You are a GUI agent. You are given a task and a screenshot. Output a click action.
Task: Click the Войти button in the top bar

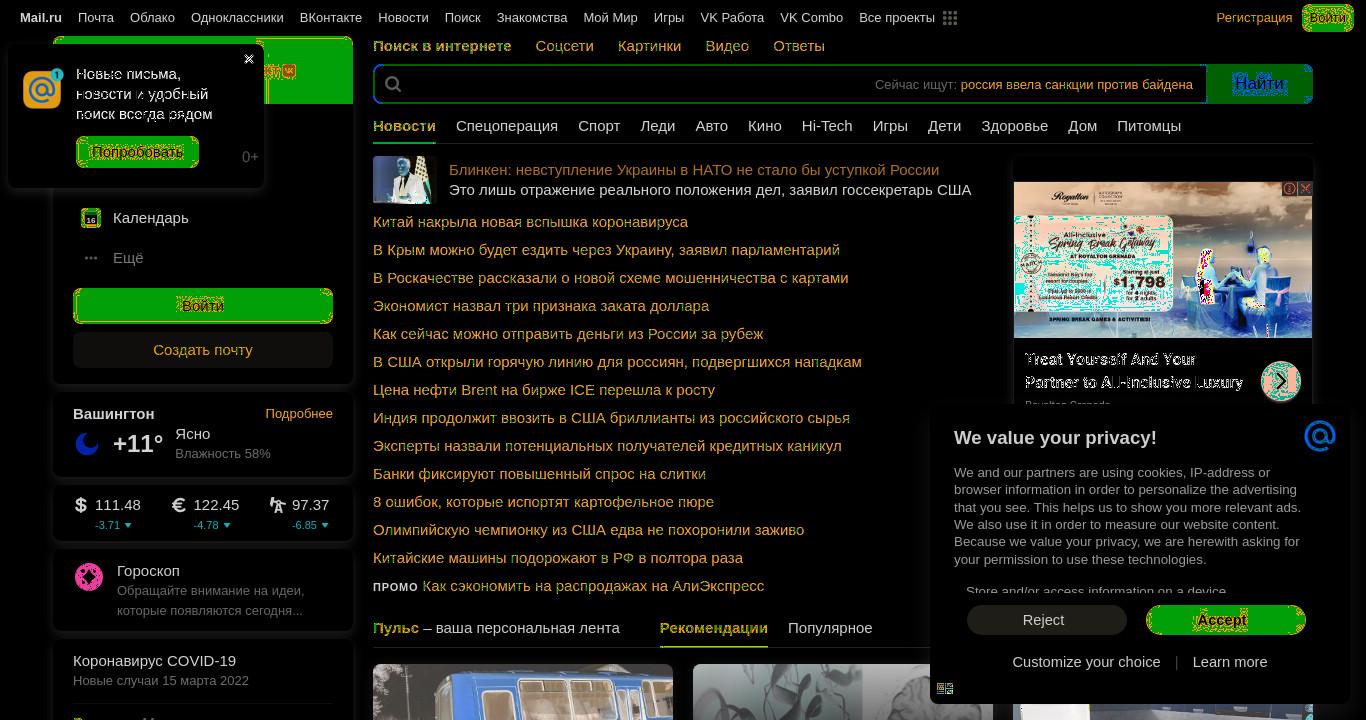1327,18
